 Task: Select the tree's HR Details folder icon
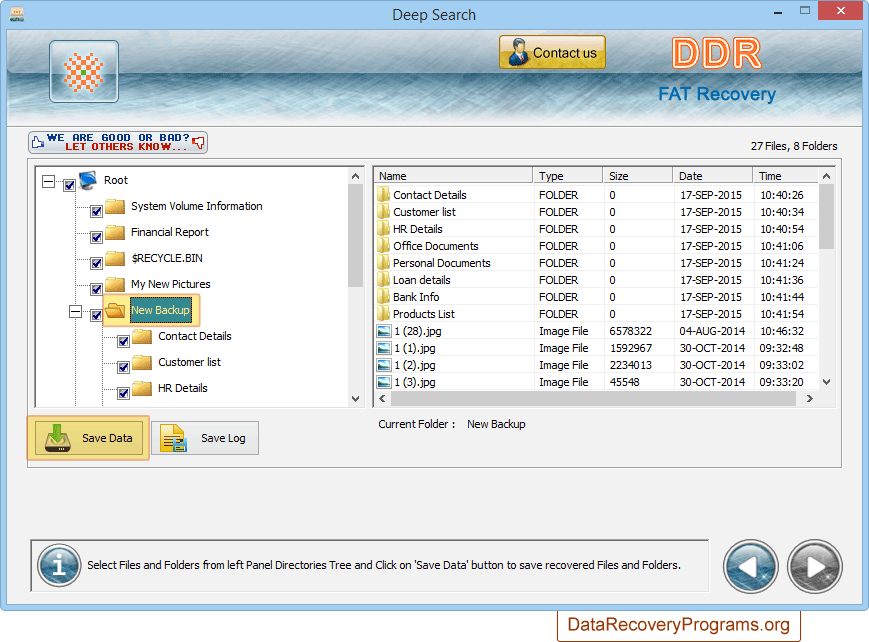pyautogui.click(x=142, y=389)
